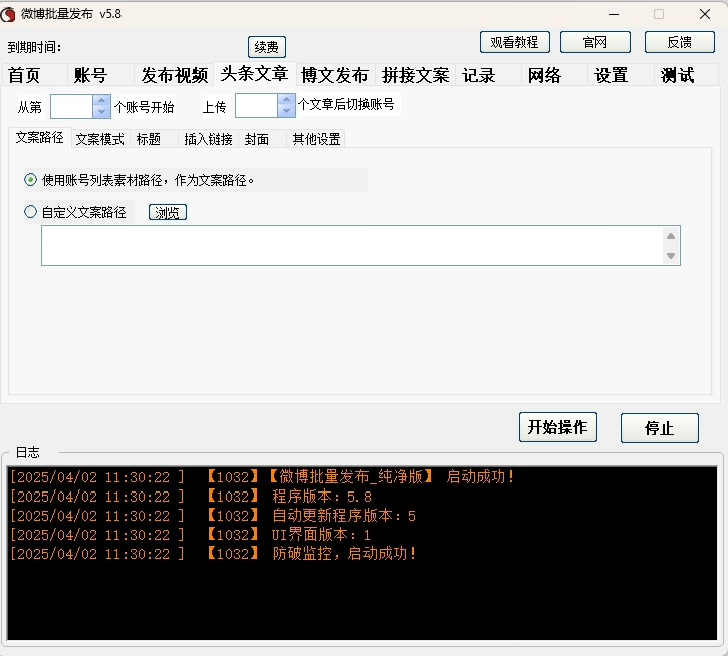This screenshot has width=728, height=656.
Task: Open the 博文发布 tab
Action: click(x=335, y=75)
